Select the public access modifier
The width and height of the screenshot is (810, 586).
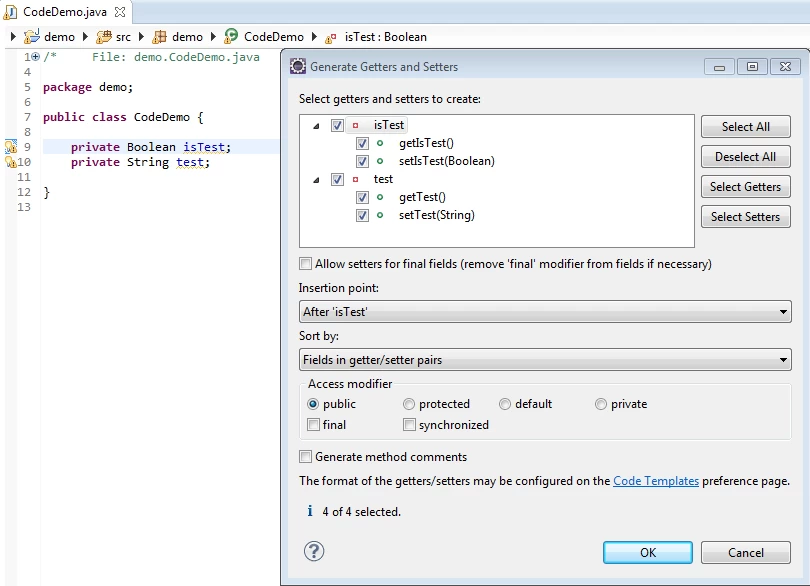pyautogui.click(x=313, y=404)
